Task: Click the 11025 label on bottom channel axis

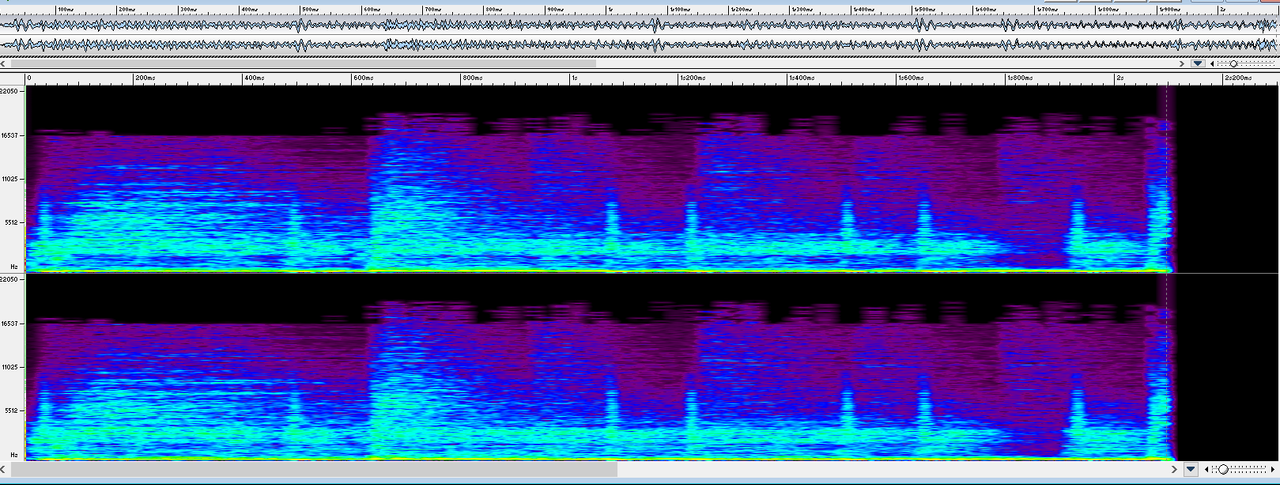Action: (x=9, y=367)
